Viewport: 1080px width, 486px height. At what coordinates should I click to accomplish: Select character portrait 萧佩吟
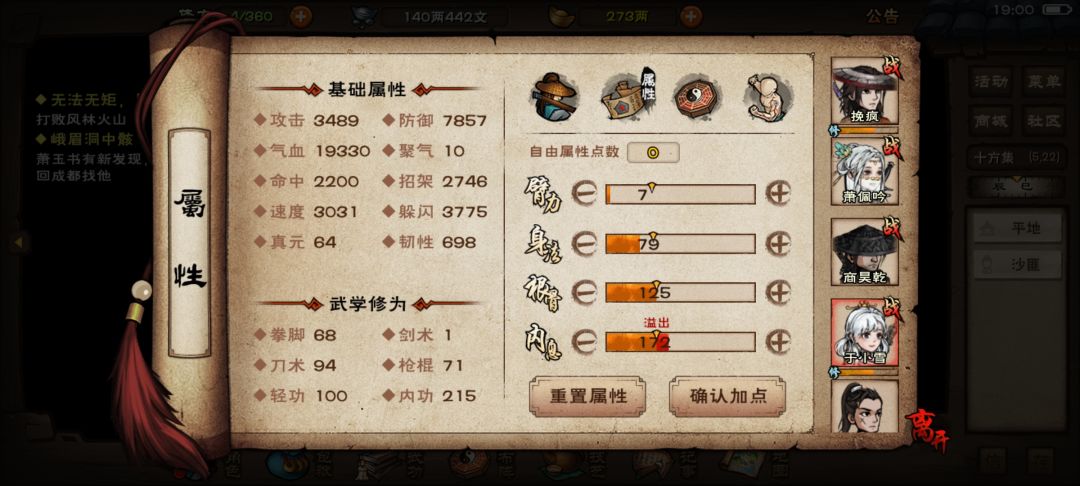click(864, 171)
